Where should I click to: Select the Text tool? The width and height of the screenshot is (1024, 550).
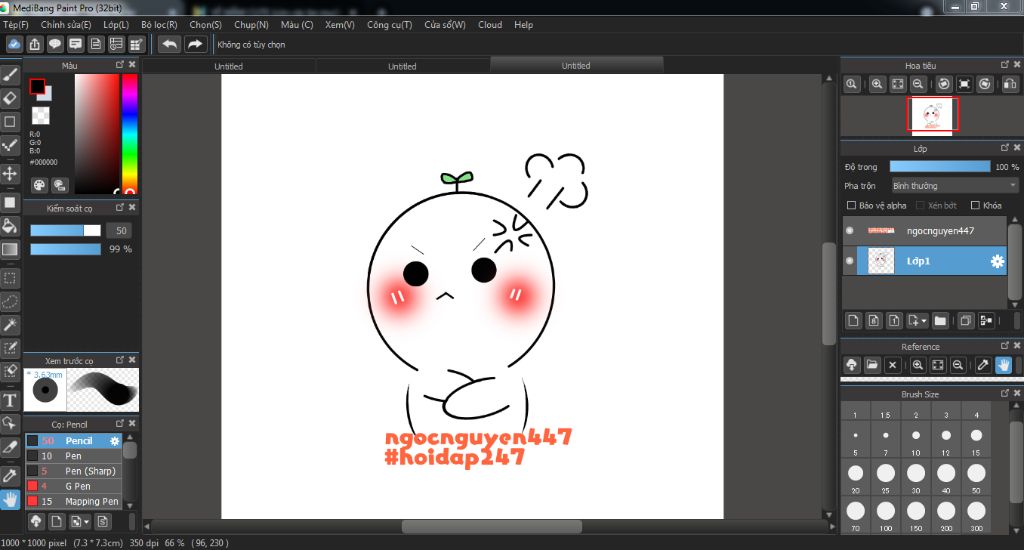[10, 400]
